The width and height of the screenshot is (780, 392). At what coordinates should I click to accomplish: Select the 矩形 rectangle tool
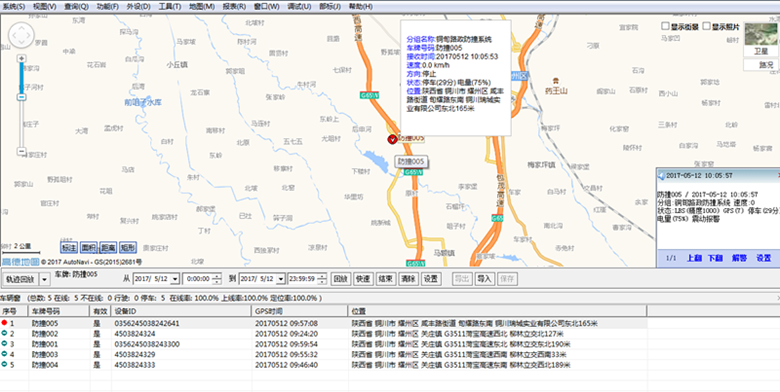tap(128, 247)
